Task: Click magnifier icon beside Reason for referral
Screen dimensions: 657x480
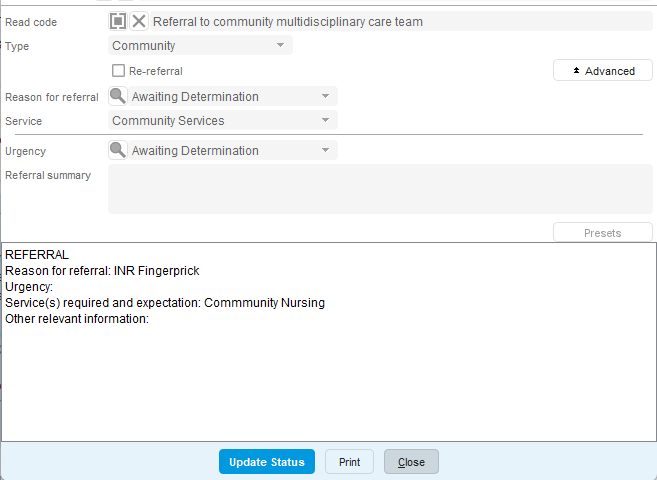Action: click(118, 96)
